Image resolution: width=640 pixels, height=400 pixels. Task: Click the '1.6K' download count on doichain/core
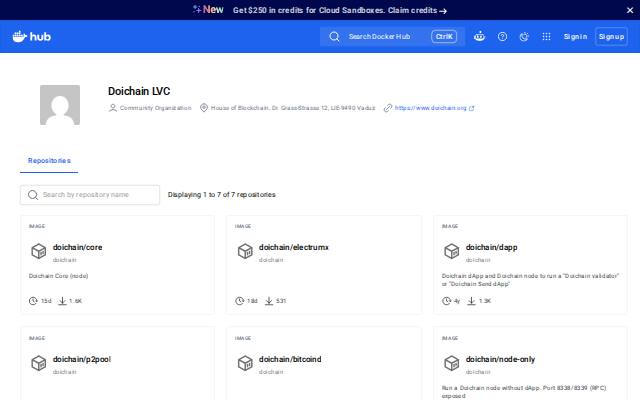tap(76, 301)
